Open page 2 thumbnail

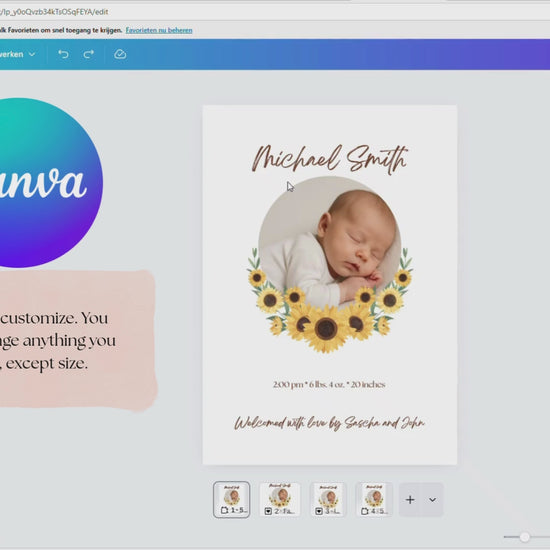pyautogui.click(x=280, y=499)
